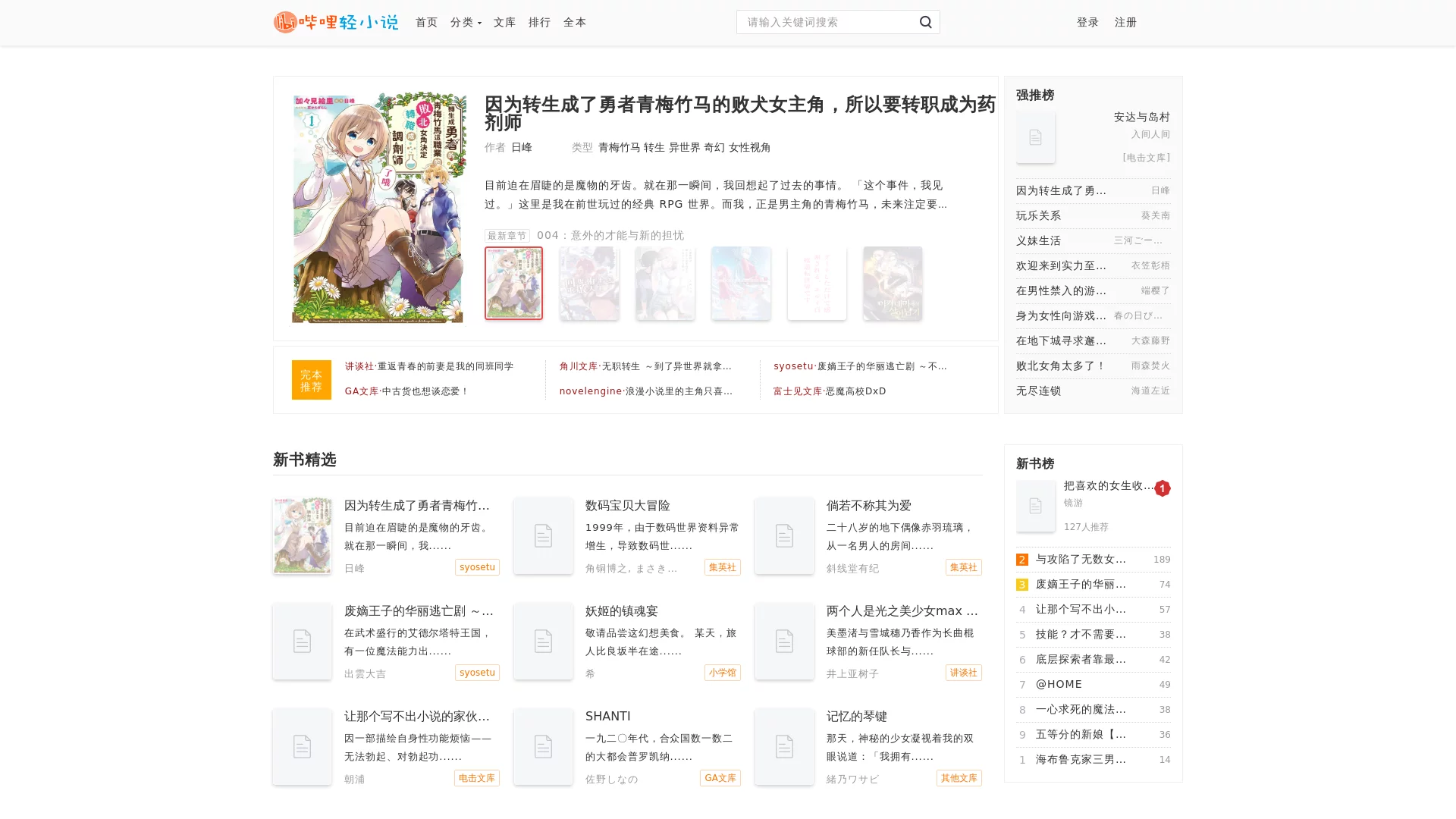
Task: Open 两个人是光之美少女max novel title
Action: click(902, 611)
